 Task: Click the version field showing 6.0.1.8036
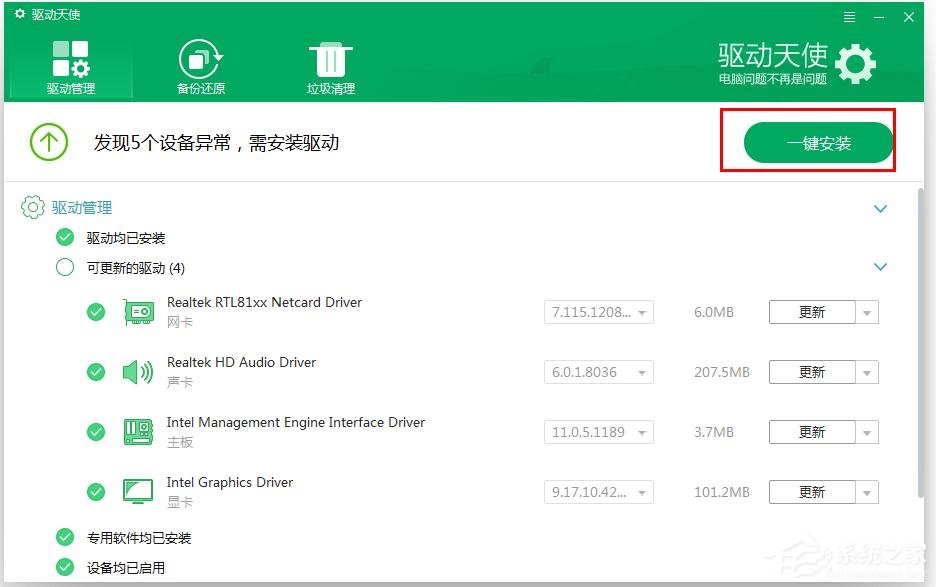pos(598,371)
